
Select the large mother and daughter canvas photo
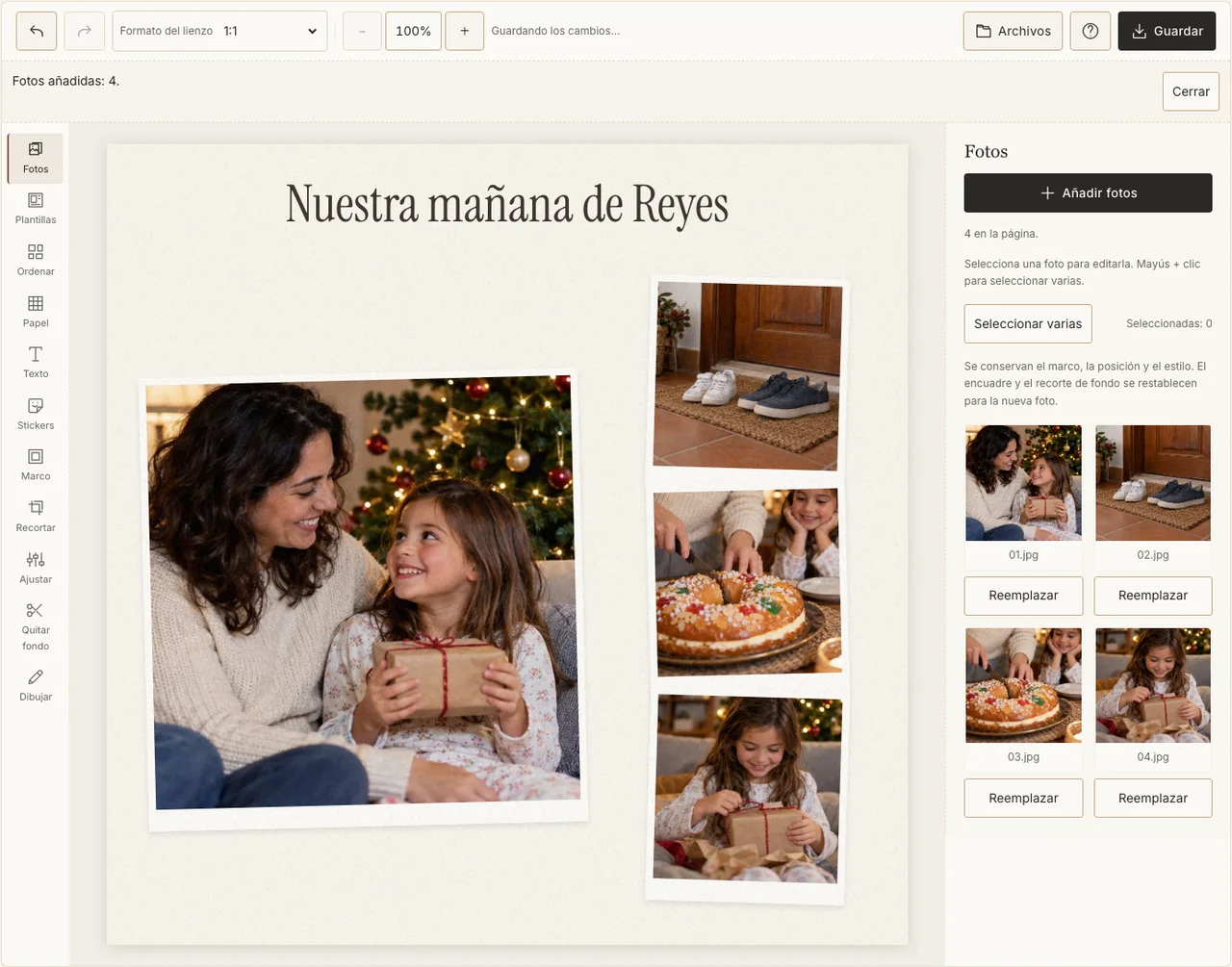(x=365, y=601)
